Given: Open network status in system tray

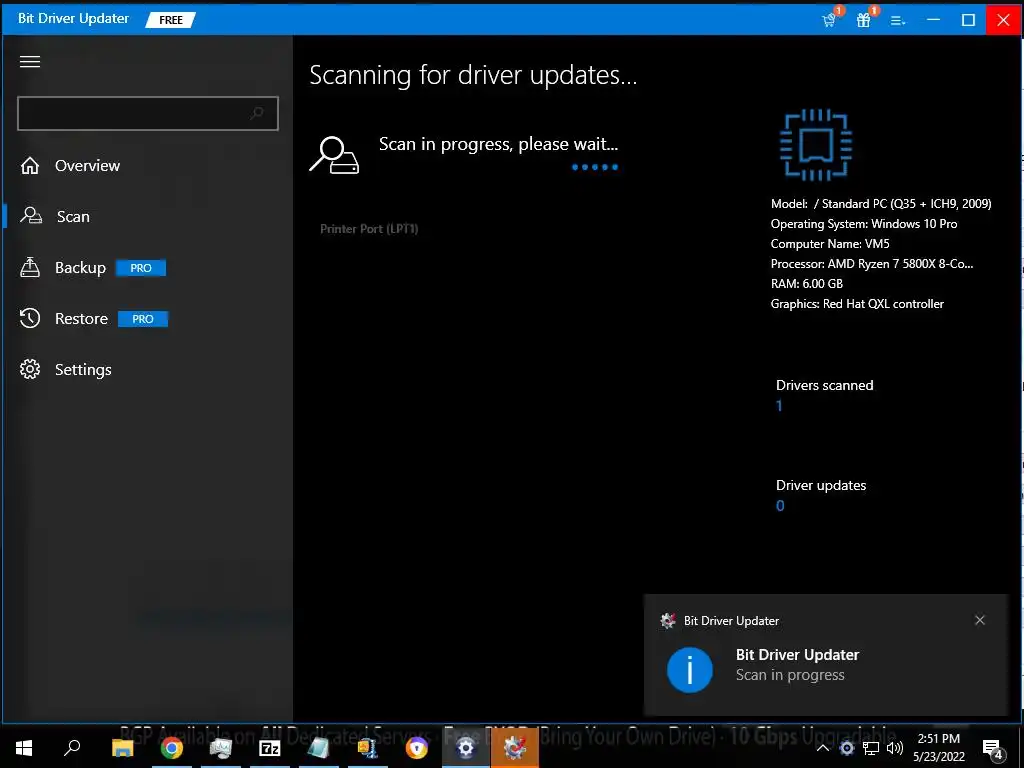Looking at the screenshot, I should coord(871,748).
